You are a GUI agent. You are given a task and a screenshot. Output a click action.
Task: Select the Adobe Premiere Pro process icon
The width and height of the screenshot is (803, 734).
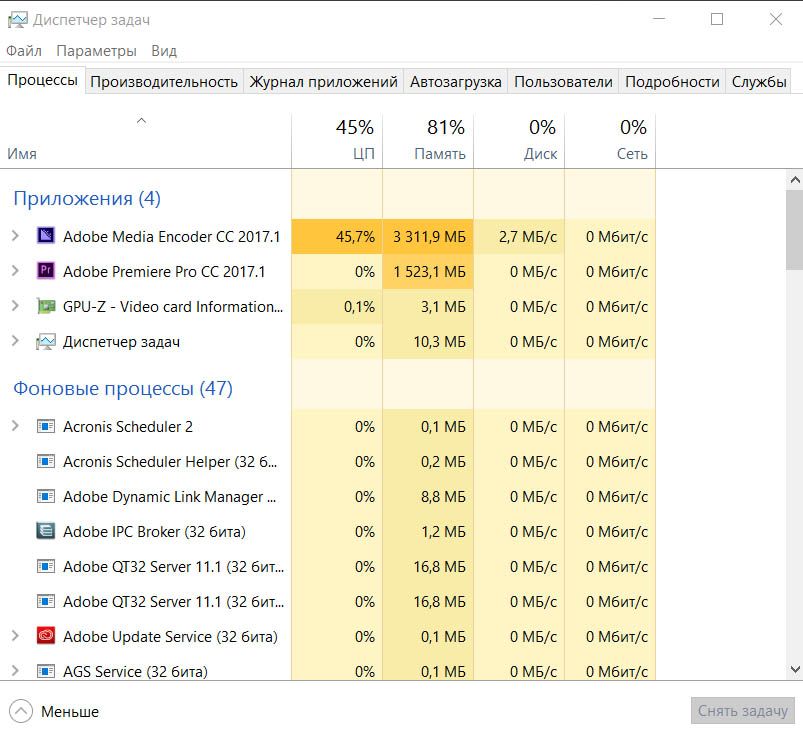pyautogui.click(x=46, y=270)
